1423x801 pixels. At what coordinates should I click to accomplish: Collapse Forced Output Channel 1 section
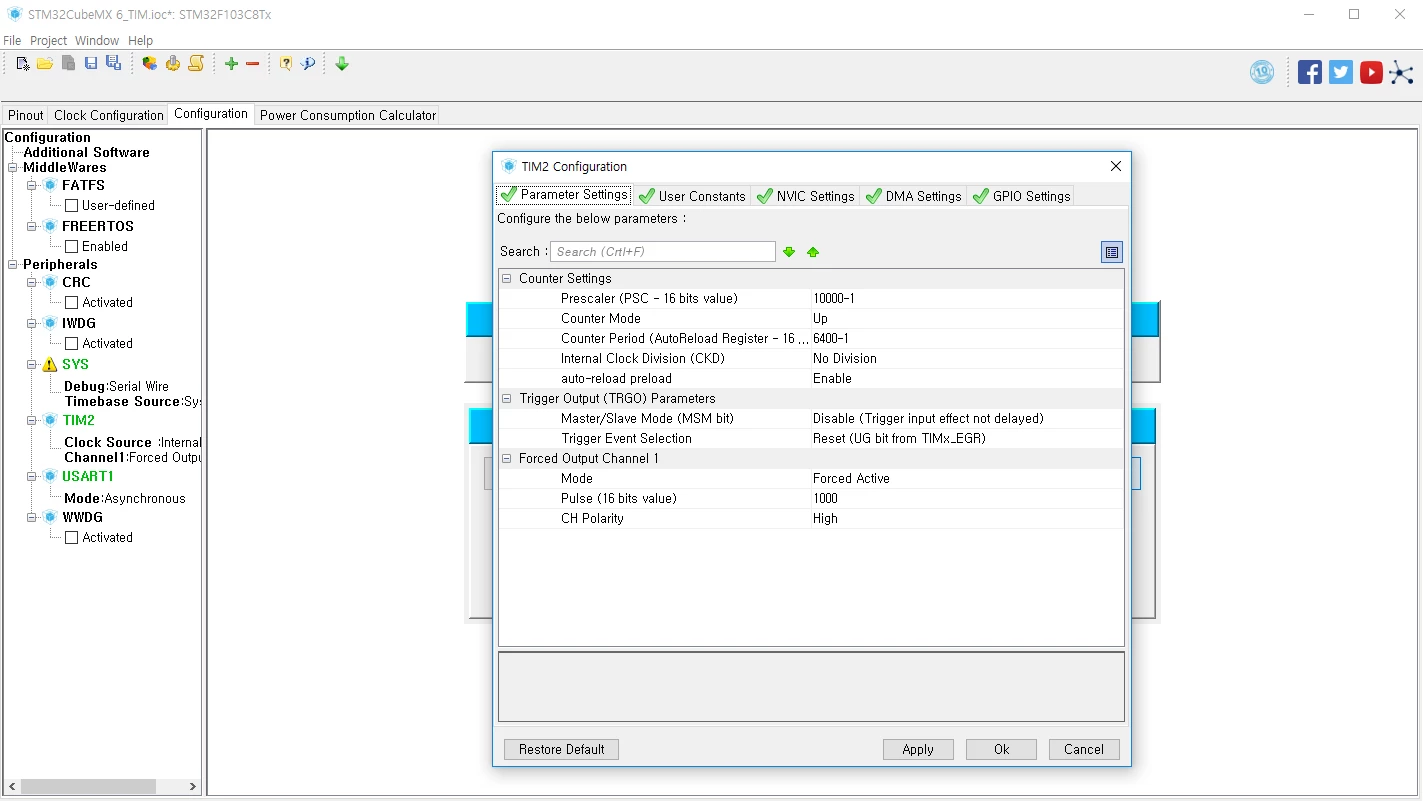pyautogui.click(x=507, y=459)
